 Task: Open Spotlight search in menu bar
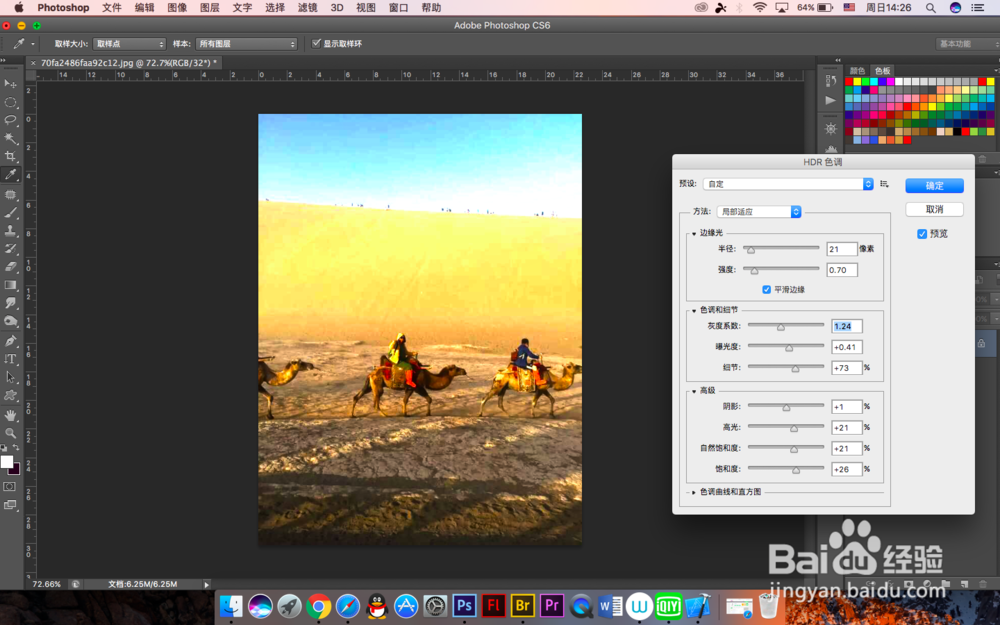(930, 8)
